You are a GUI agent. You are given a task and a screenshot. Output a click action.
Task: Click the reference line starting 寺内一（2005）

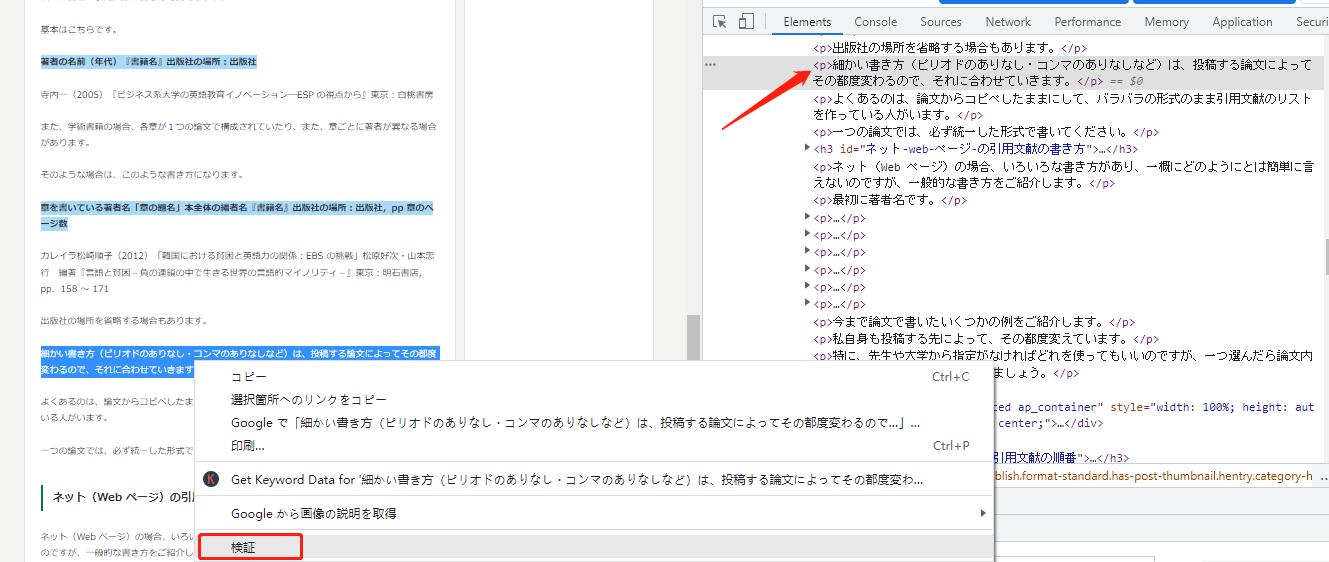point(237,94)
